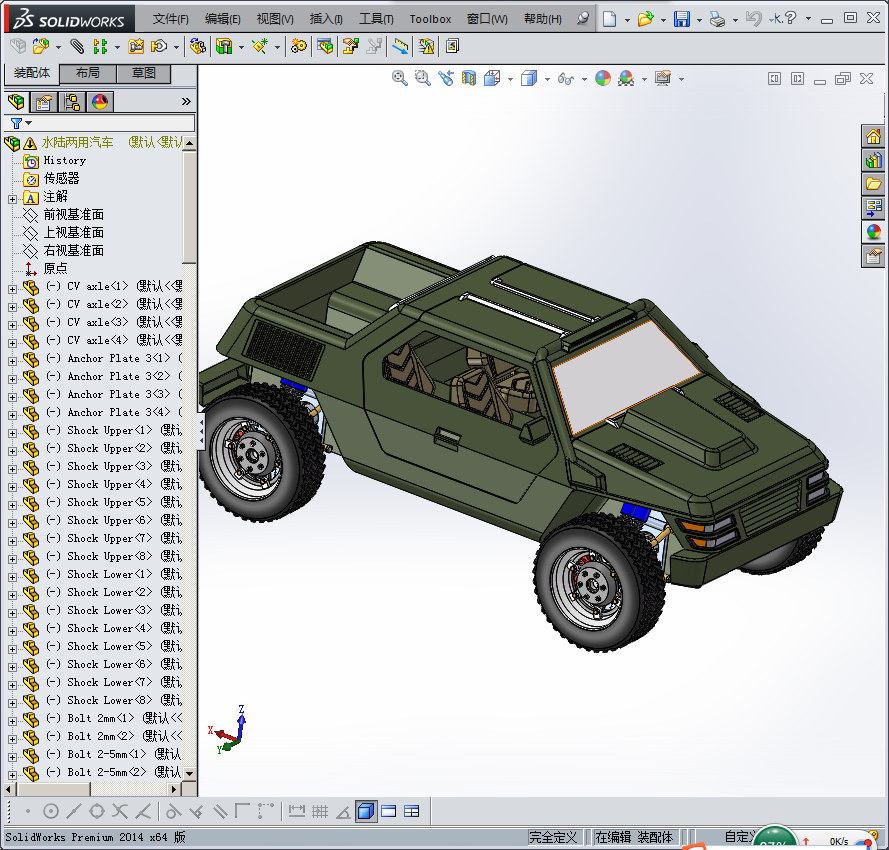Click the Print icon
Screen dimensions: 889x850
tap(717, 19)
